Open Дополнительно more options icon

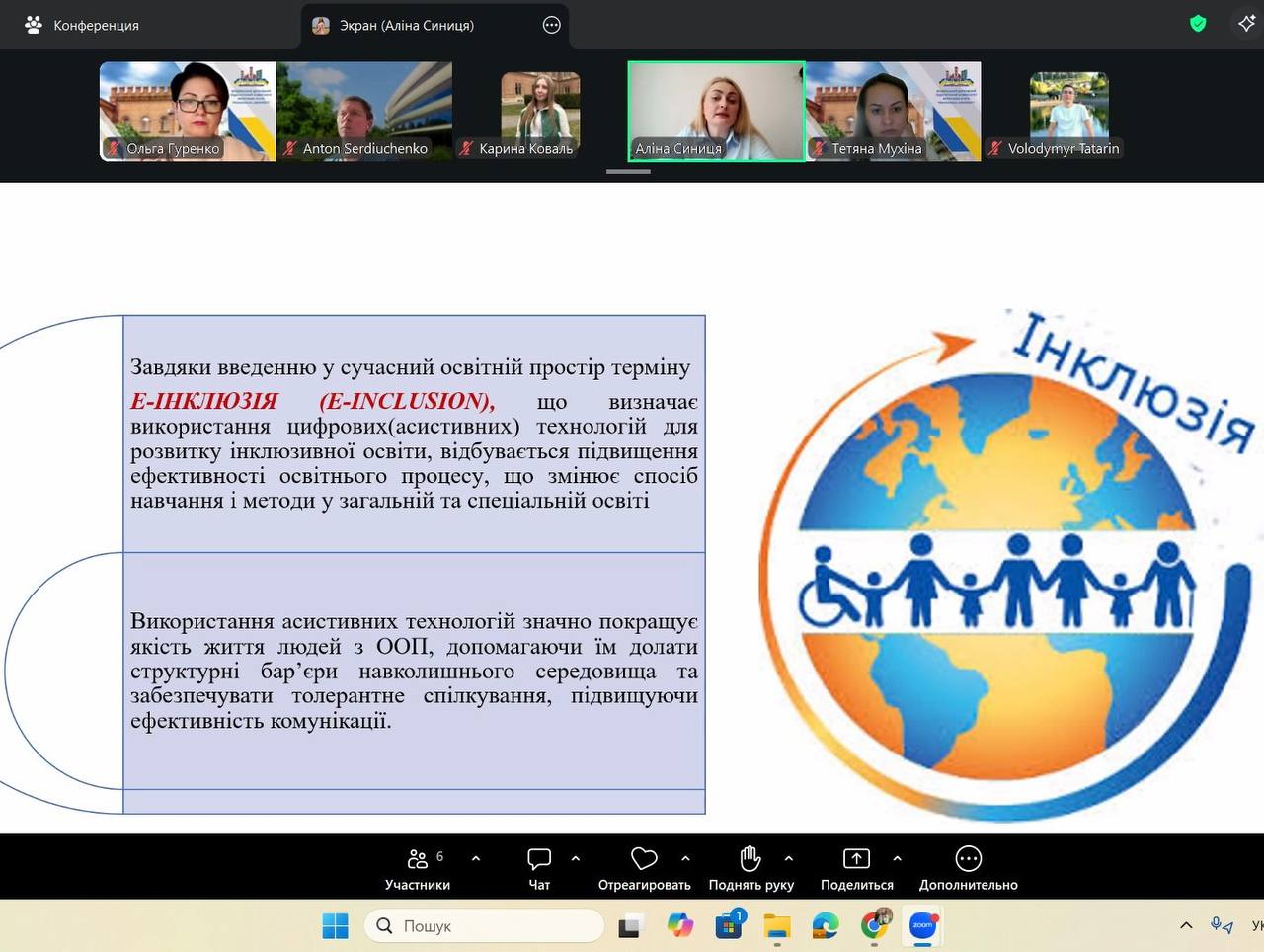tap(968, 867)
